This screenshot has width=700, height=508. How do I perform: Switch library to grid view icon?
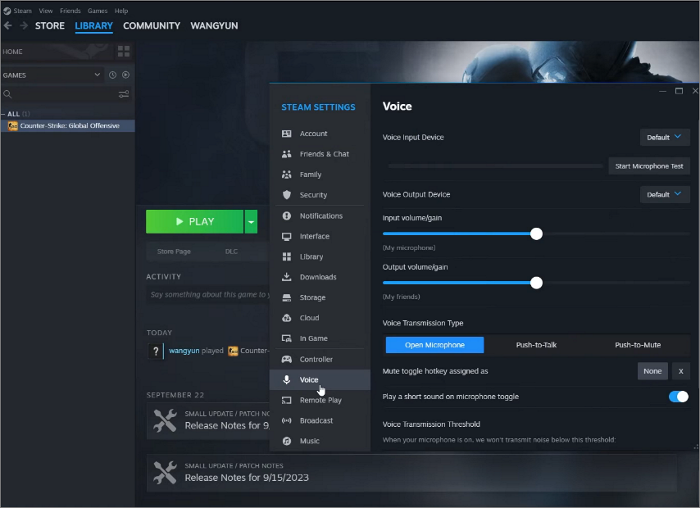[124, 51]
